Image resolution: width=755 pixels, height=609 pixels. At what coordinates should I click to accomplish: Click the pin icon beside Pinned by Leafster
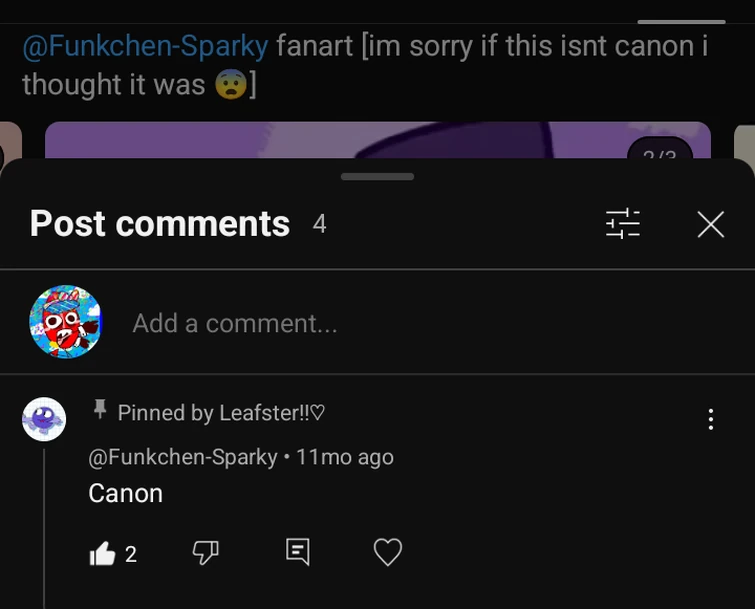point(99,410)
